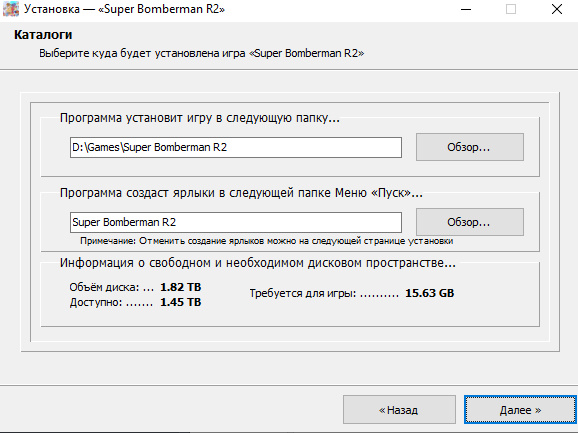Continue with the Далее » button

pyautogui.click(x=520, y=410)
